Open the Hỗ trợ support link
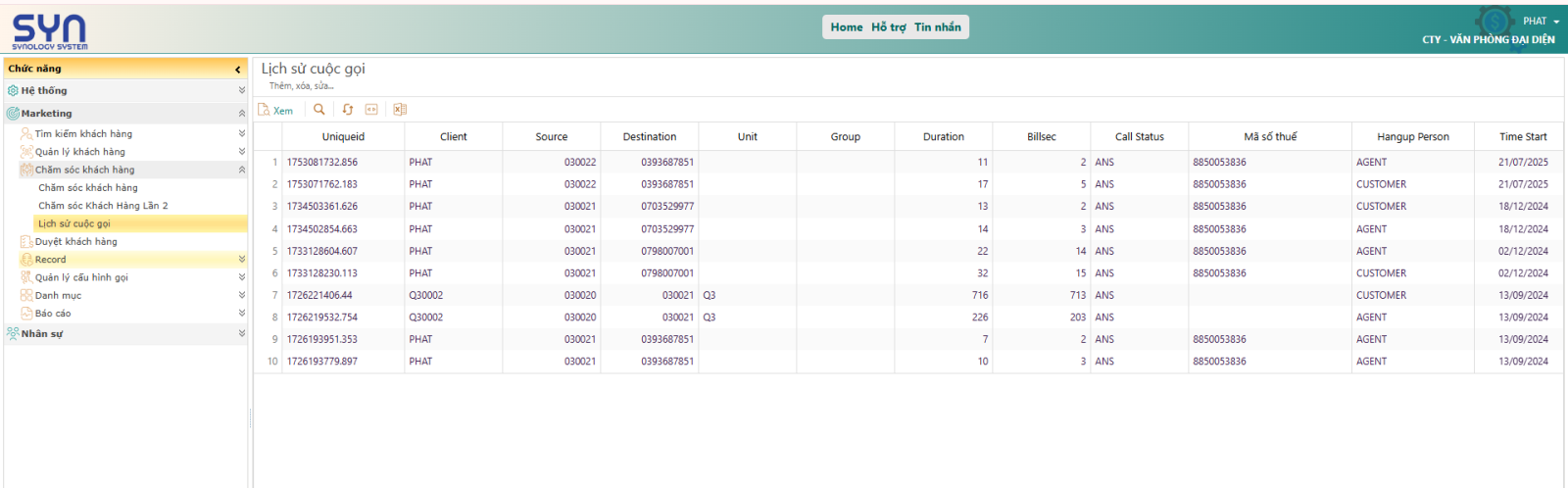Viewport: 1568px width, 488px height. (888, 27)
